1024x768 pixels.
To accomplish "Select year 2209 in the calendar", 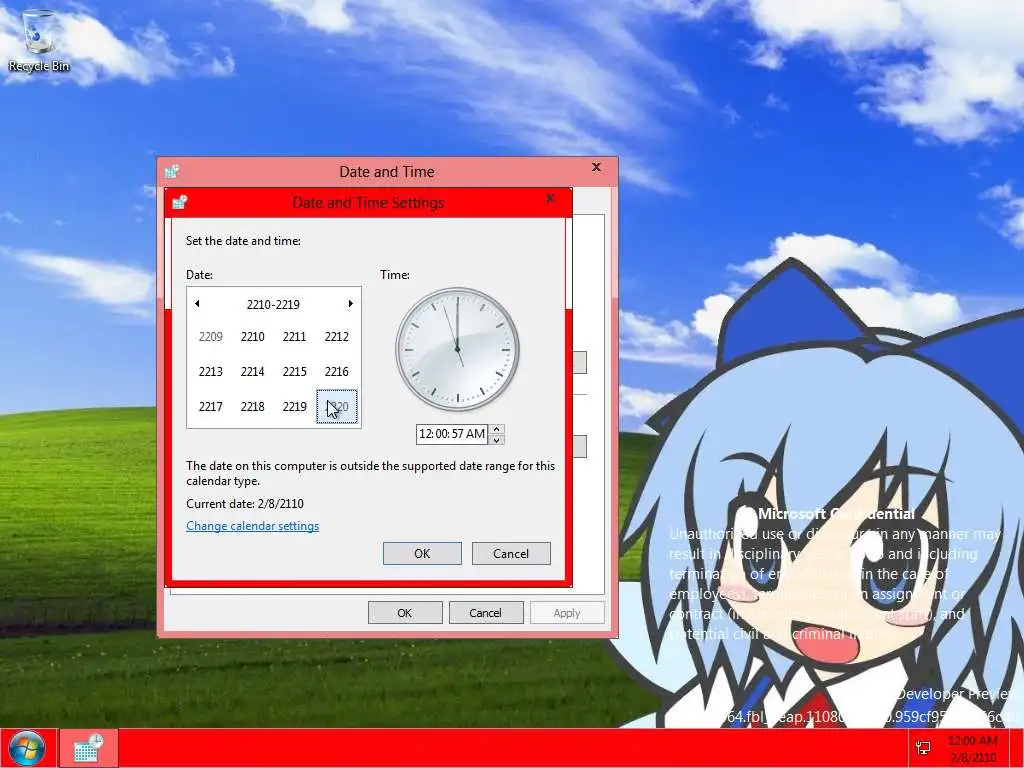I will coord(210,336).
